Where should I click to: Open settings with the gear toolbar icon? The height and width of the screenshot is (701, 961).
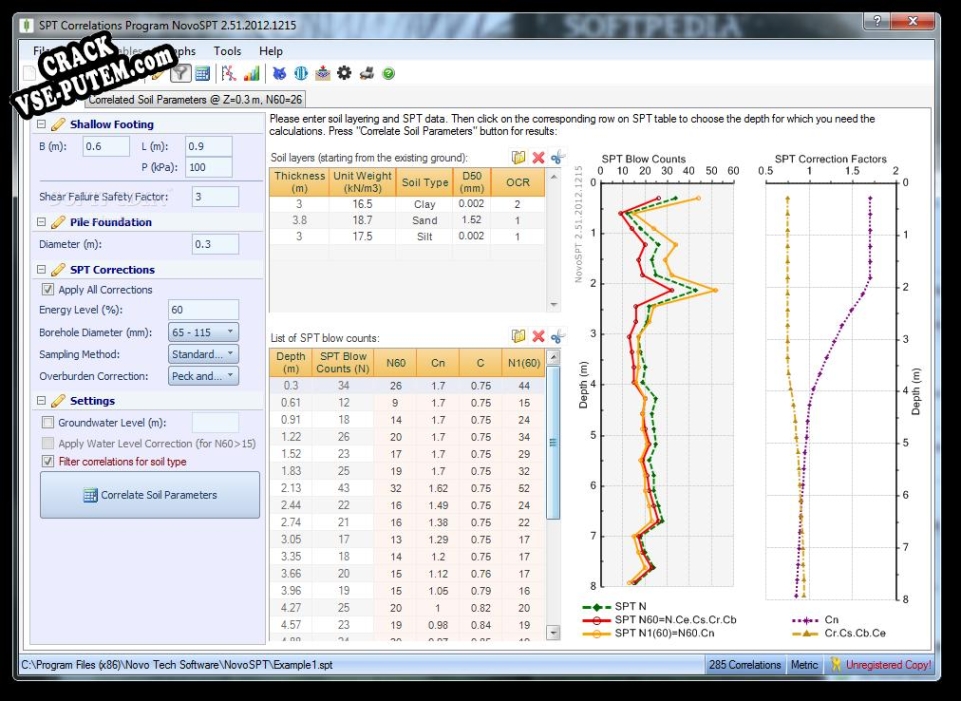(344, 74)
